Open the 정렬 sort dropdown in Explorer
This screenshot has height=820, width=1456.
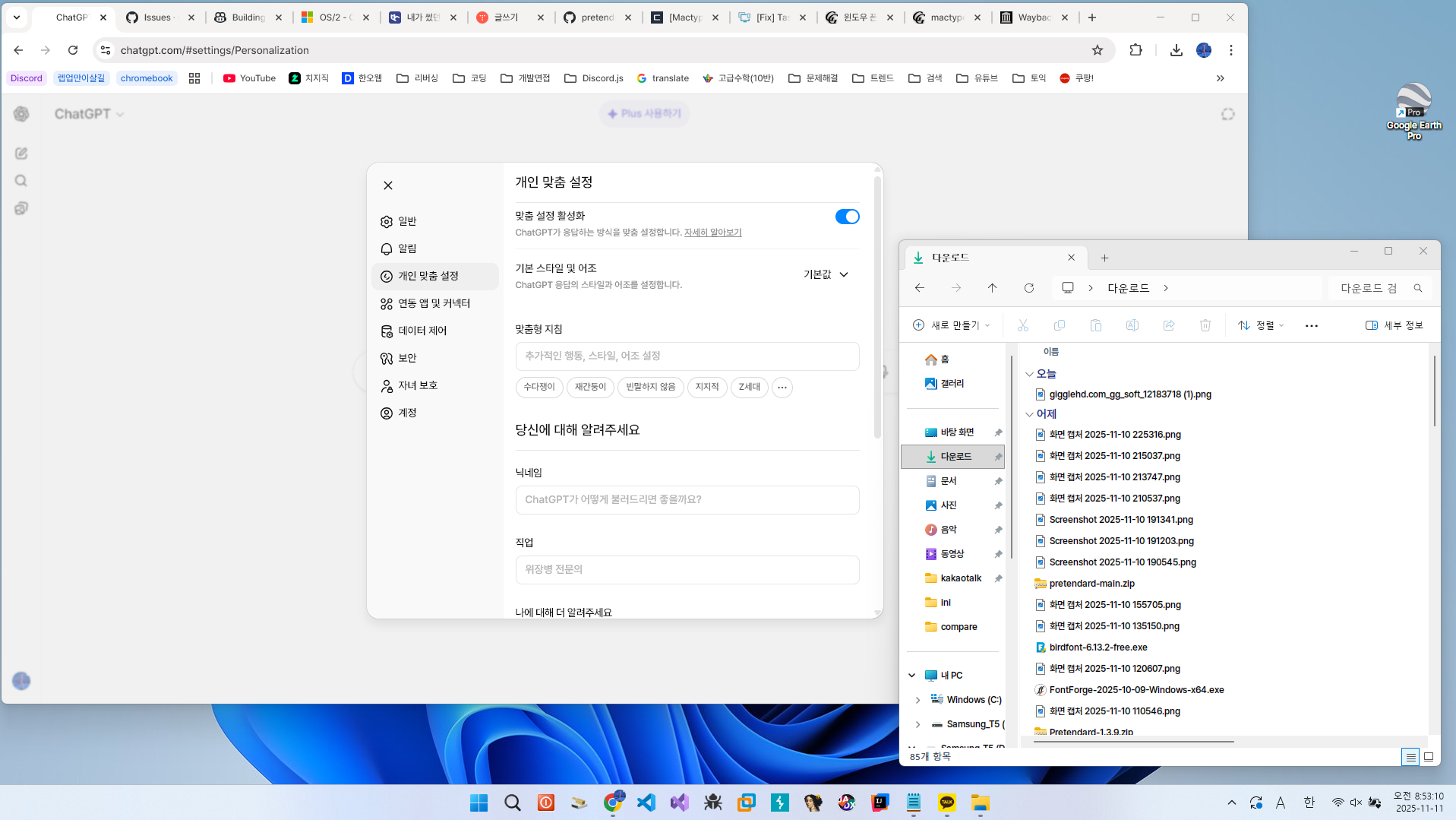(1261, 325)
